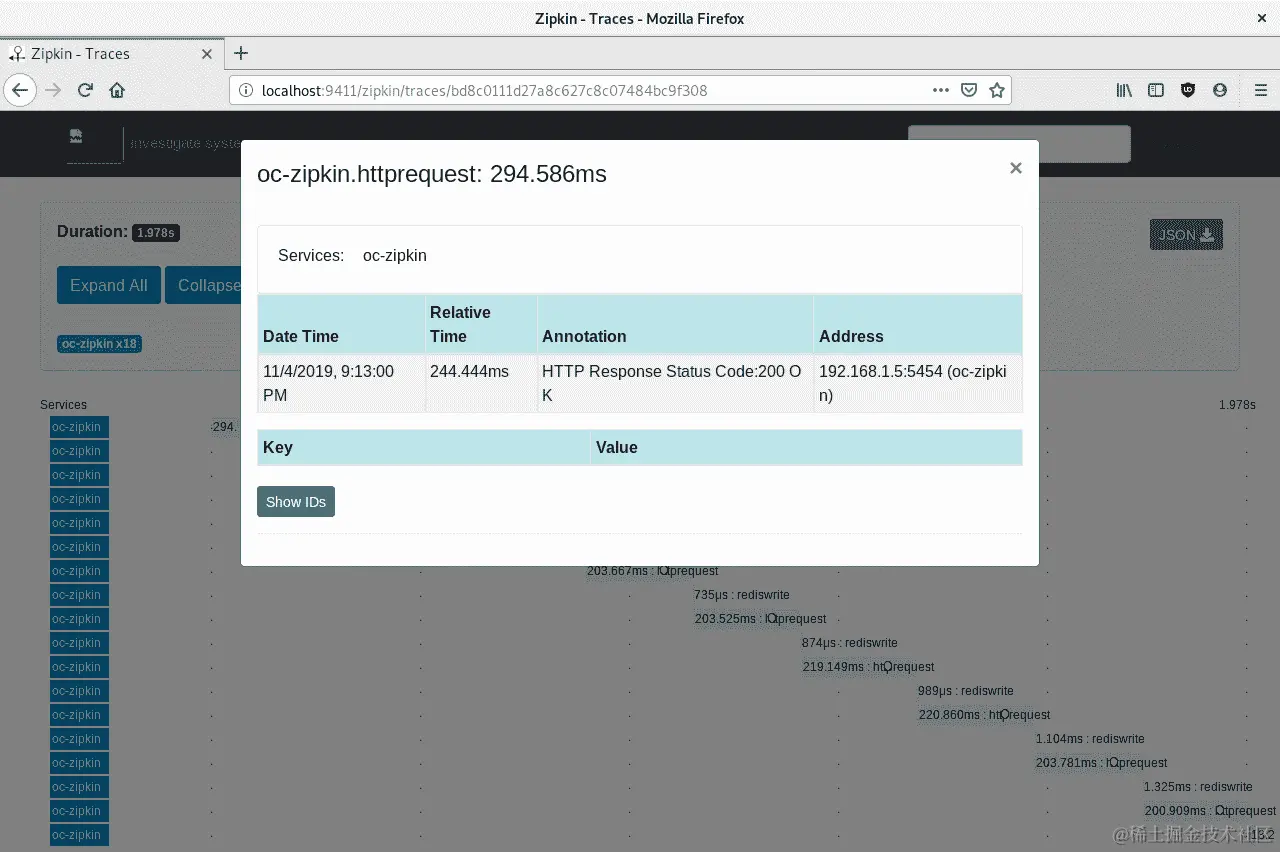Select the 1.325ms rediswrite span
Image resolution: width=1280 pixels, height=852 pixels.
point(1198,787)
